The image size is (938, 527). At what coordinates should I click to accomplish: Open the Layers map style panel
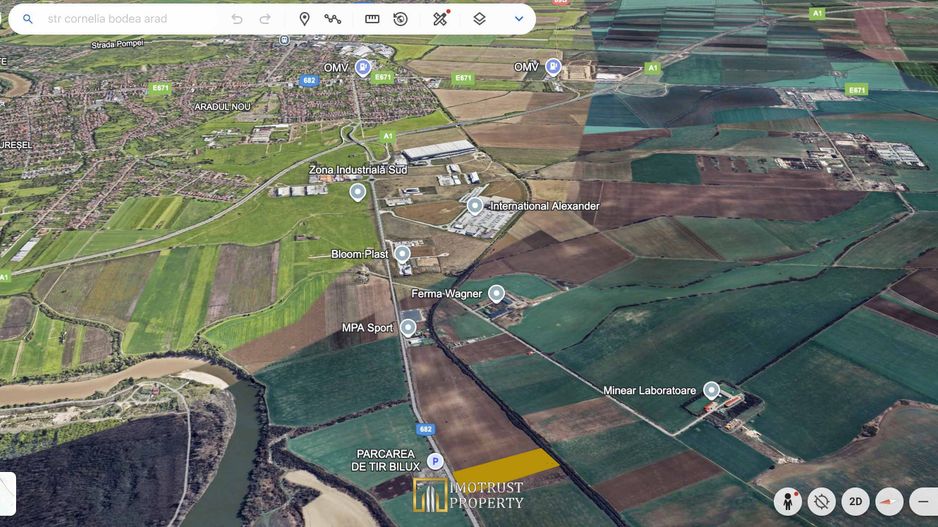point(479,19)
